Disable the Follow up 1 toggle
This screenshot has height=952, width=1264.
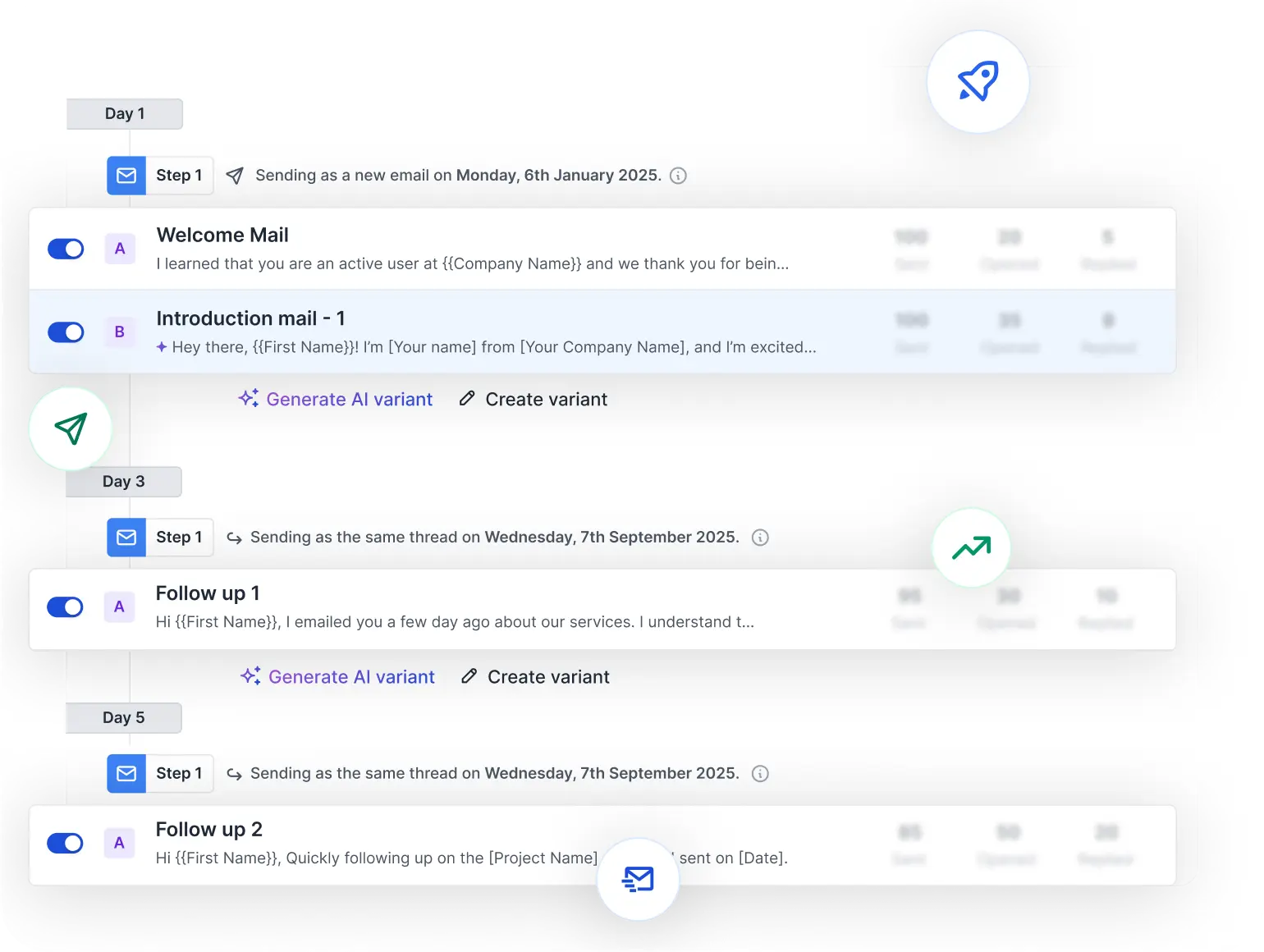(x=66, y=607)
